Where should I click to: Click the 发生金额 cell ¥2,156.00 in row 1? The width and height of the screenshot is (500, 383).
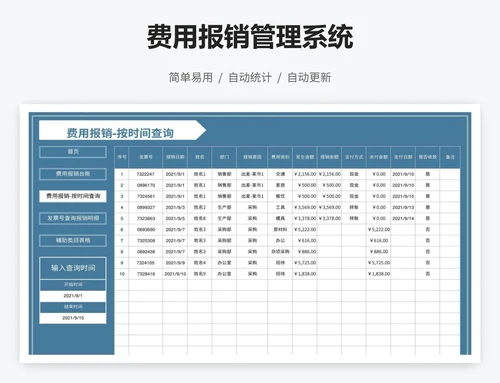[305, 174]
